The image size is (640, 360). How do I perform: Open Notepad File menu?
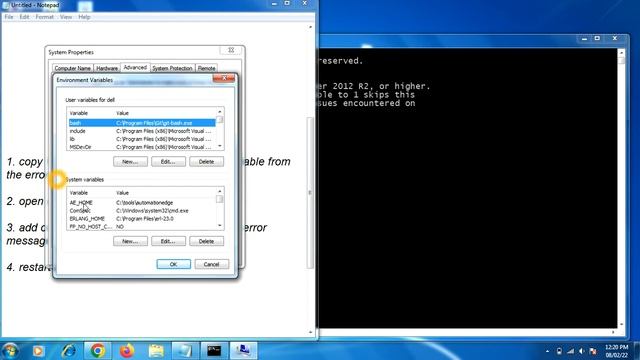click(9, 17)
